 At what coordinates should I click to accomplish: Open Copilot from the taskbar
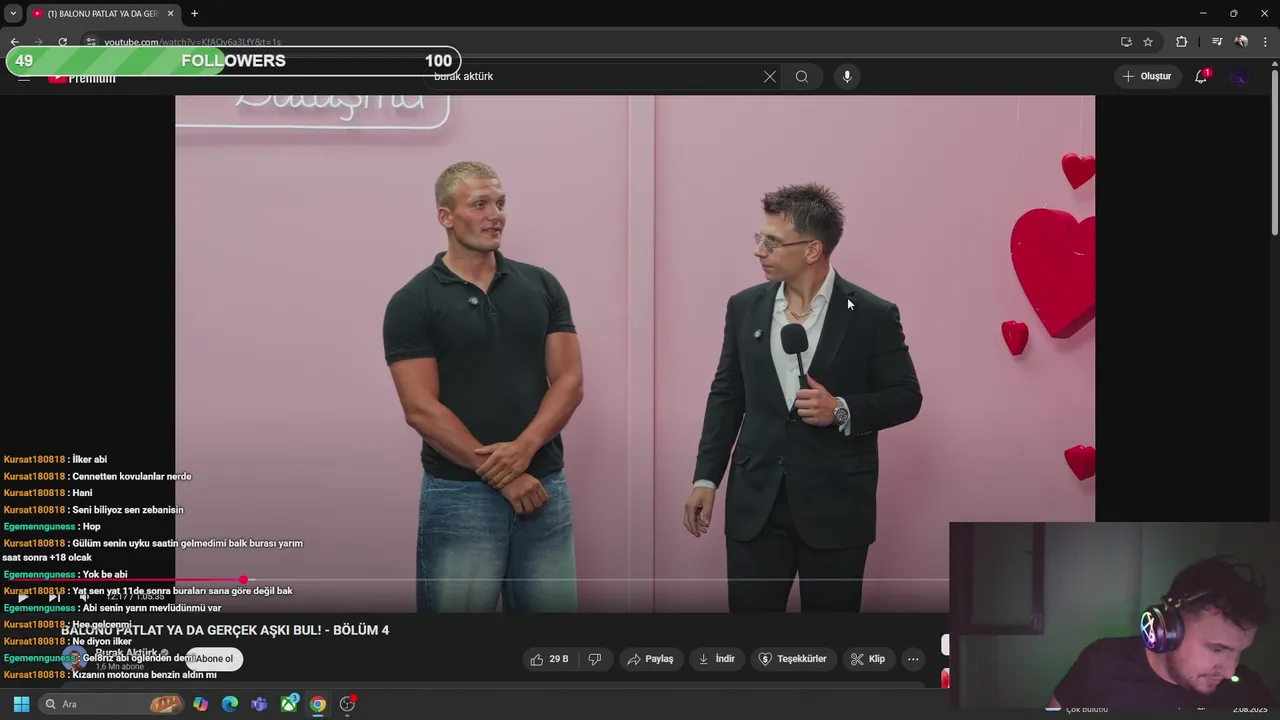201,704
